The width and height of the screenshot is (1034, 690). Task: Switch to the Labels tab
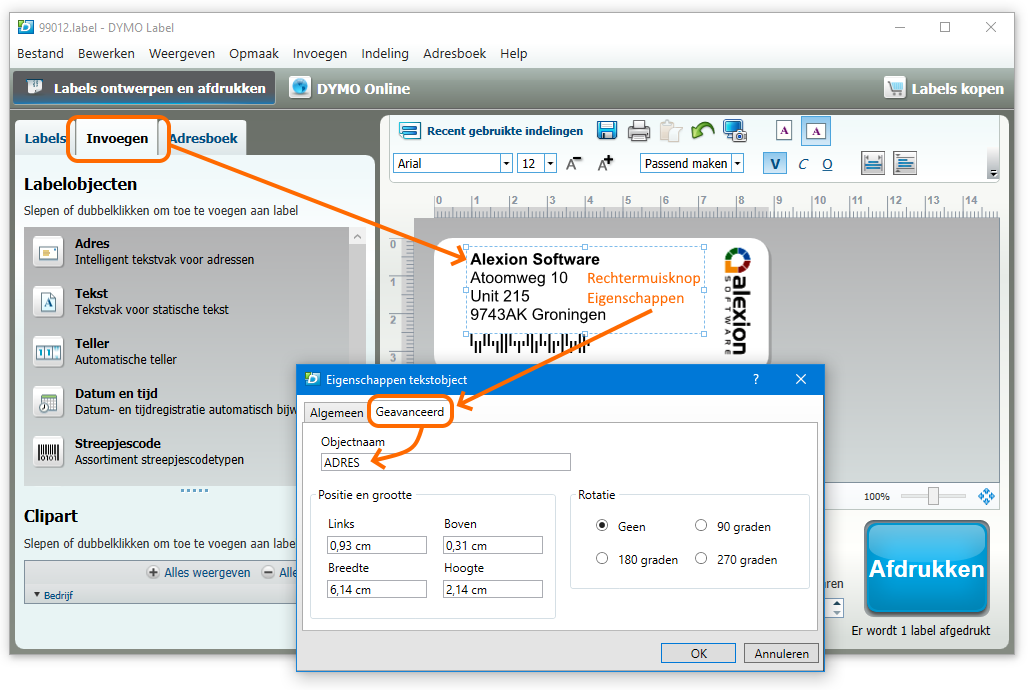(x=45, y=139)
